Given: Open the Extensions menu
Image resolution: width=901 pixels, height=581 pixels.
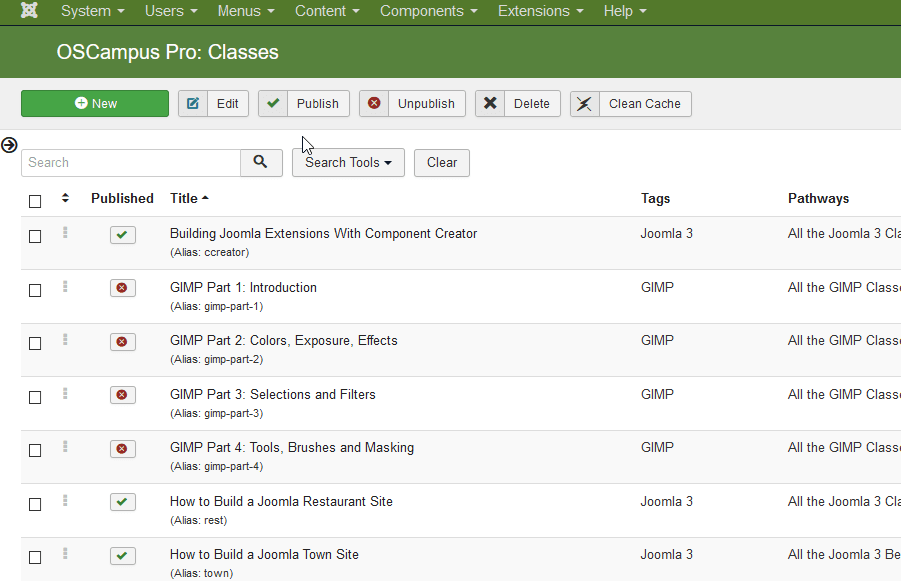Looking at the screenshot, I should pyautogui.click(x=541, y=11).
